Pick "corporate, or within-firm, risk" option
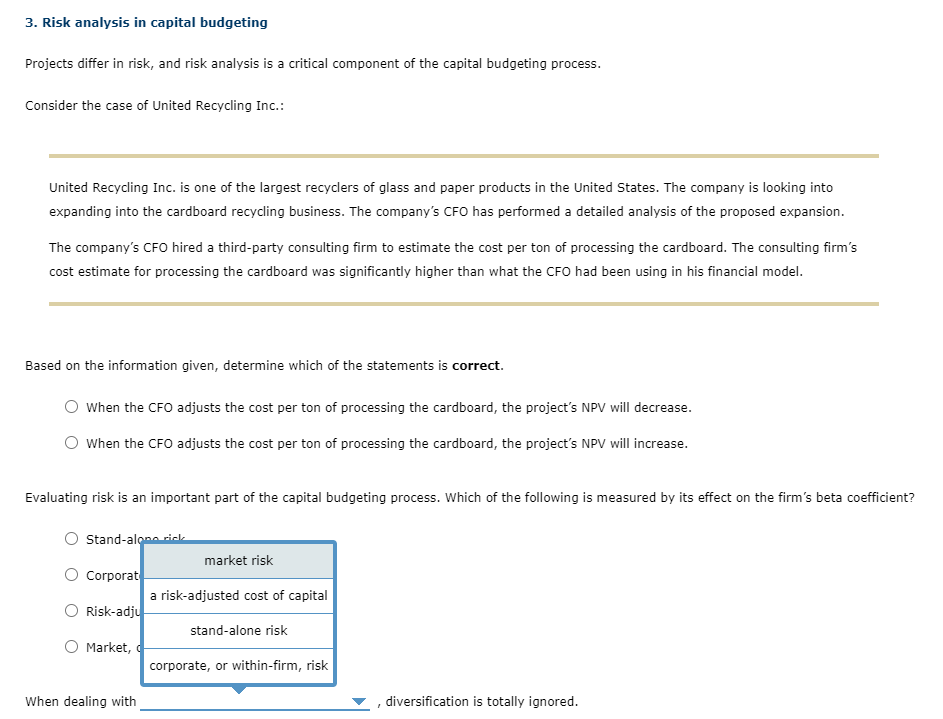 [x=238, y=665]
